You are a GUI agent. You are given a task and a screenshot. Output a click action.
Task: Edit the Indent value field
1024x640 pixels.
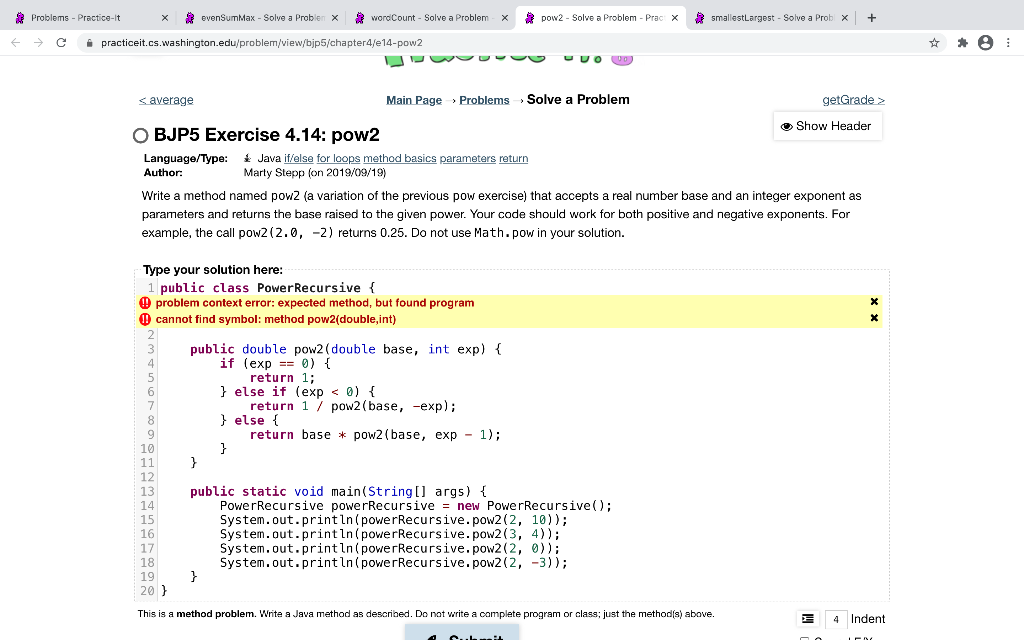tap(836, 619)
